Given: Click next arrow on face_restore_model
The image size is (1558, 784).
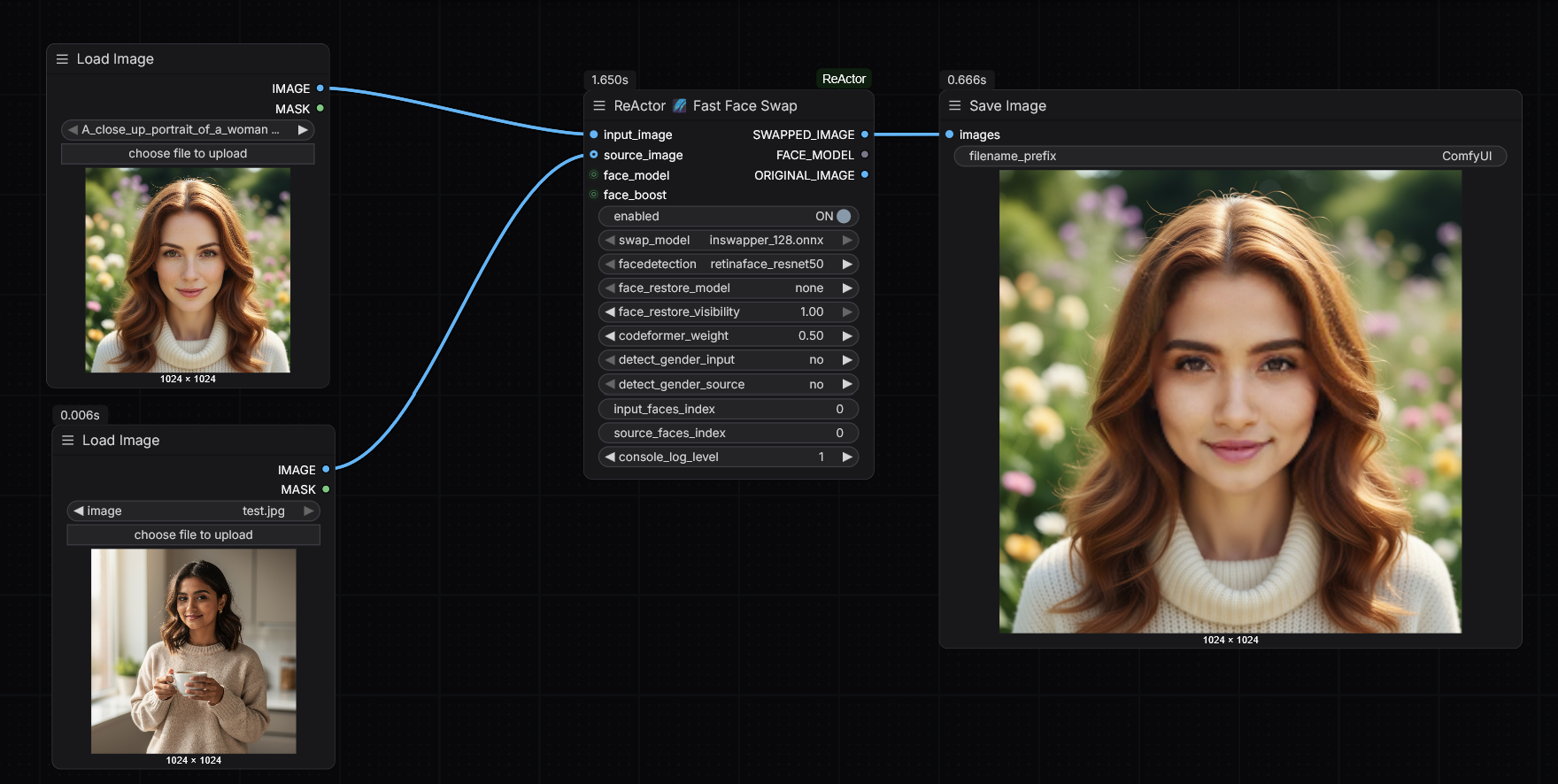Looking at the screenshot, I should point(847,288).
